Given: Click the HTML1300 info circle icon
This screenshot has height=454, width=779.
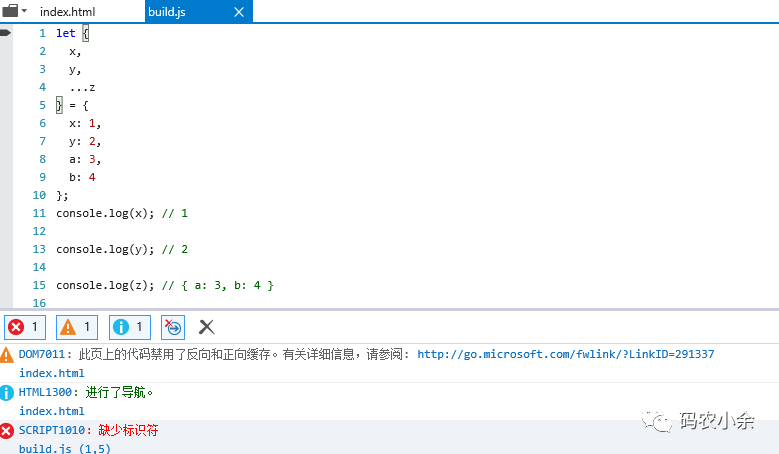Looking at the screenshot, I should point(8,392).
